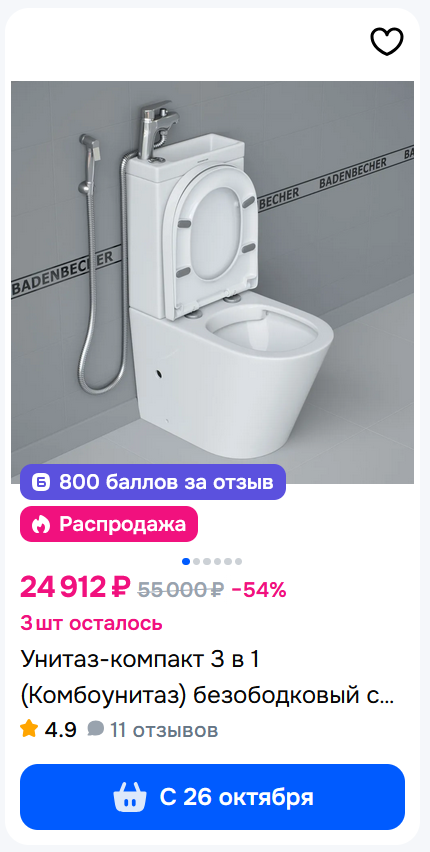Switch to the third carousel dot
This screenshot has height=852, width=430.
tap(207, 561)
